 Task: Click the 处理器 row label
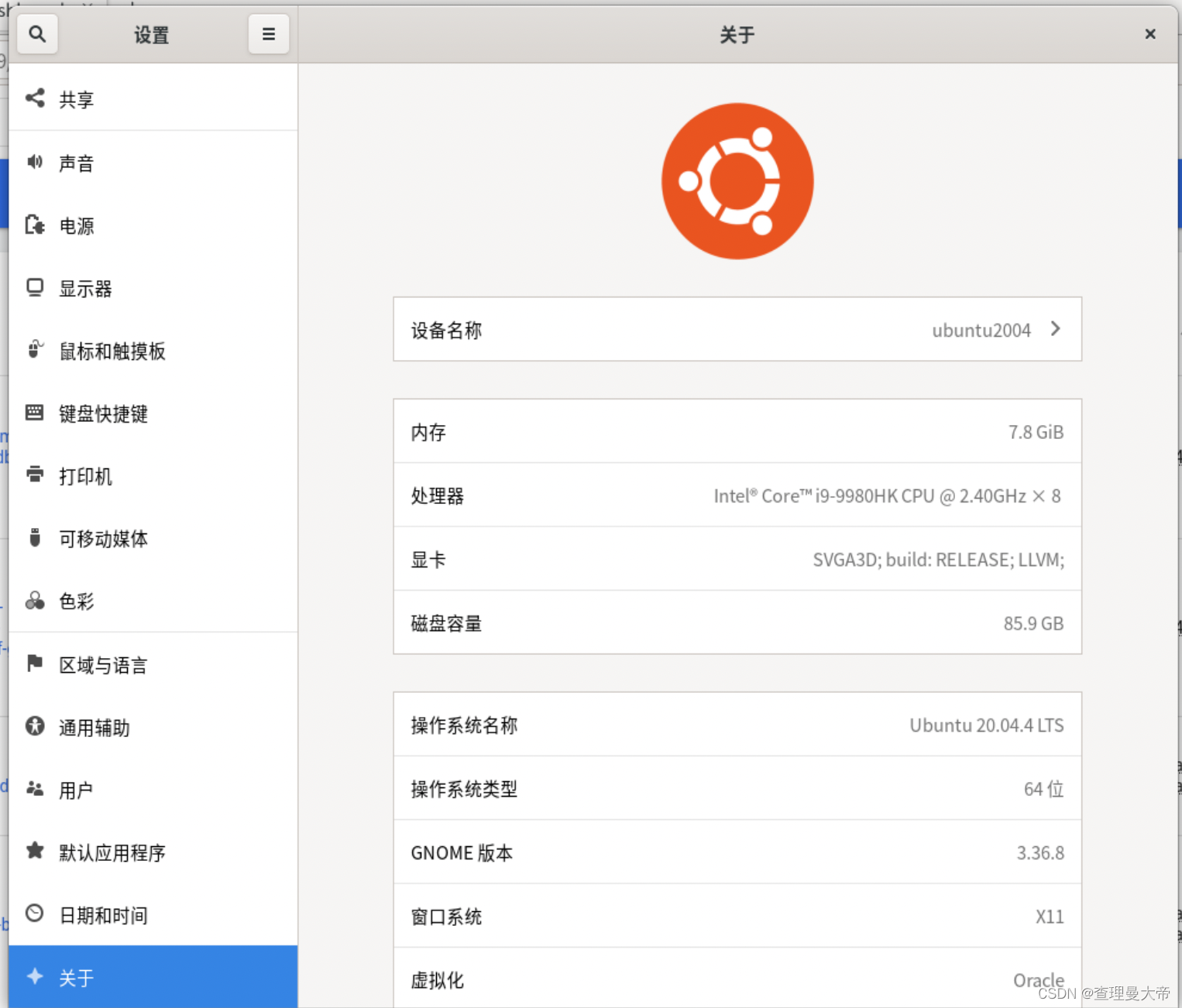pyautogui.click(x=437, y=496)
